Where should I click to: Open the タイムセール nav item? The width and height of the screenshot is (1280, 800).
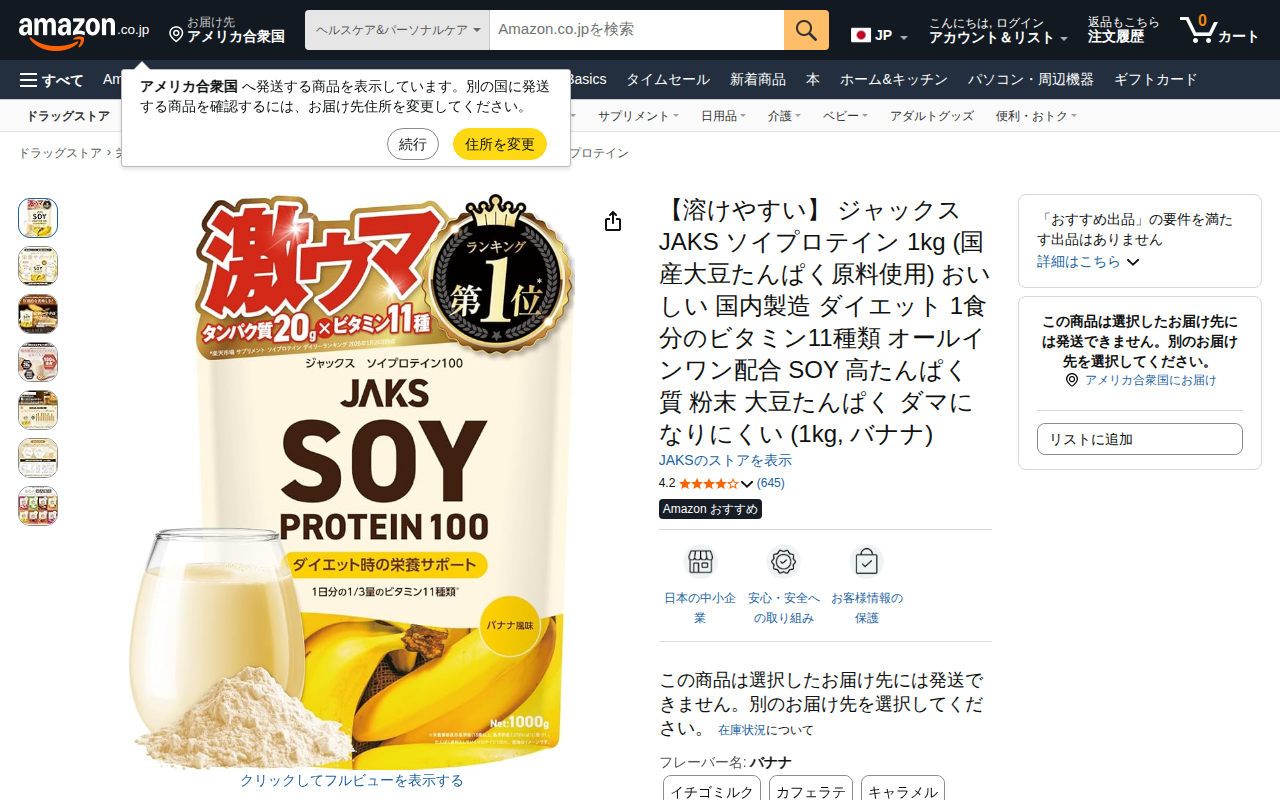tap(668, 80)
